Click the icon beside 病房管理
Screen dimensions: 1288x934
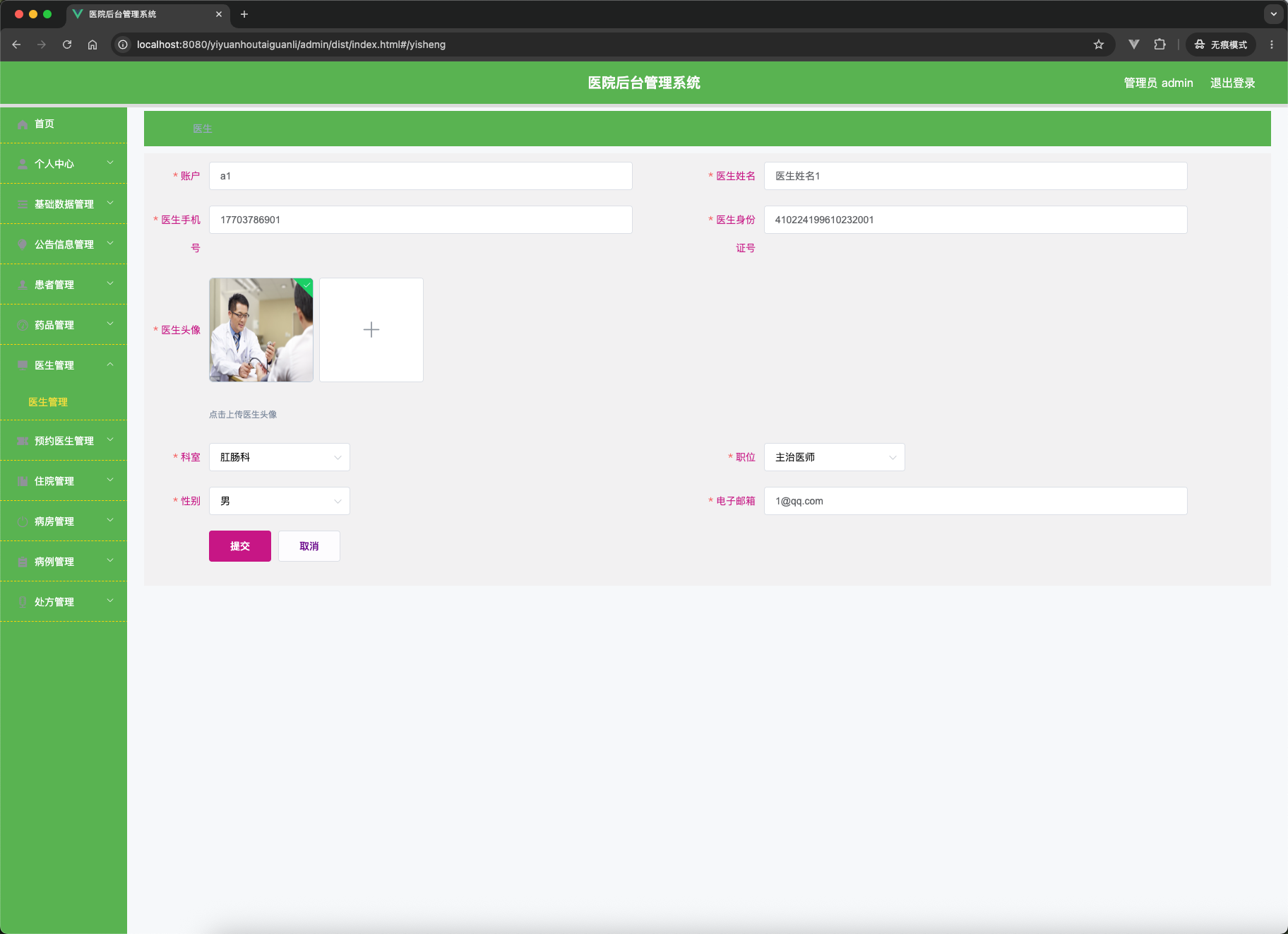23,522
